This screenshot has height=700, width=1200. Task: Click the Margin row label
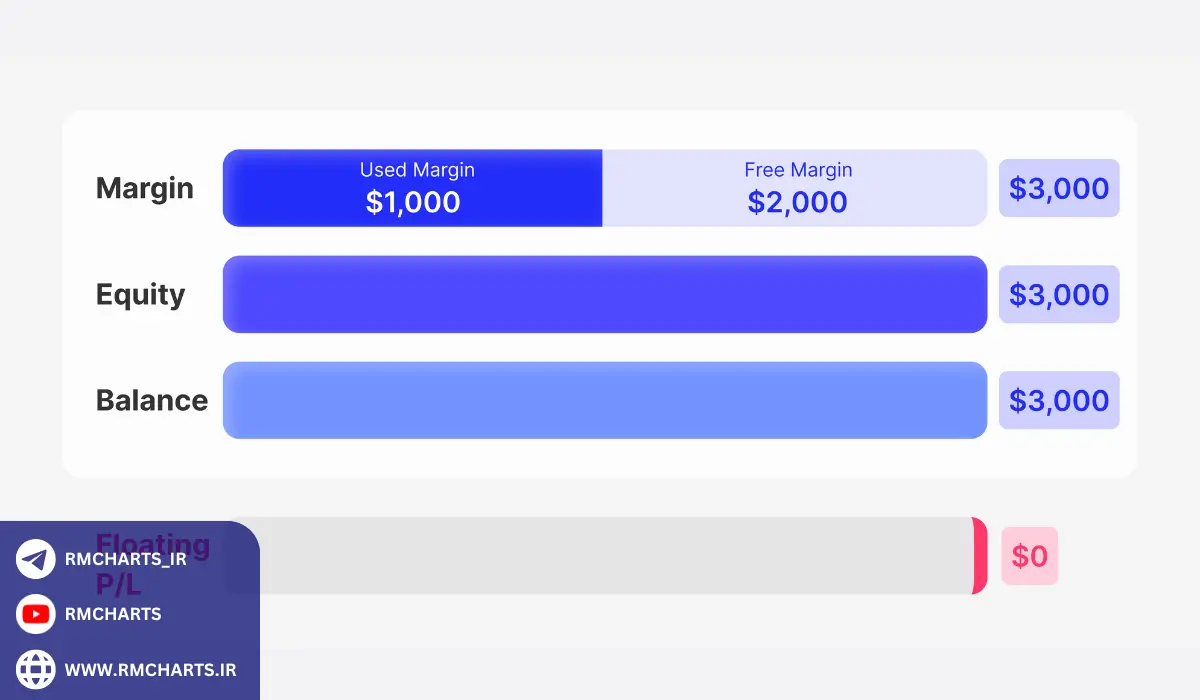[145, 188]
